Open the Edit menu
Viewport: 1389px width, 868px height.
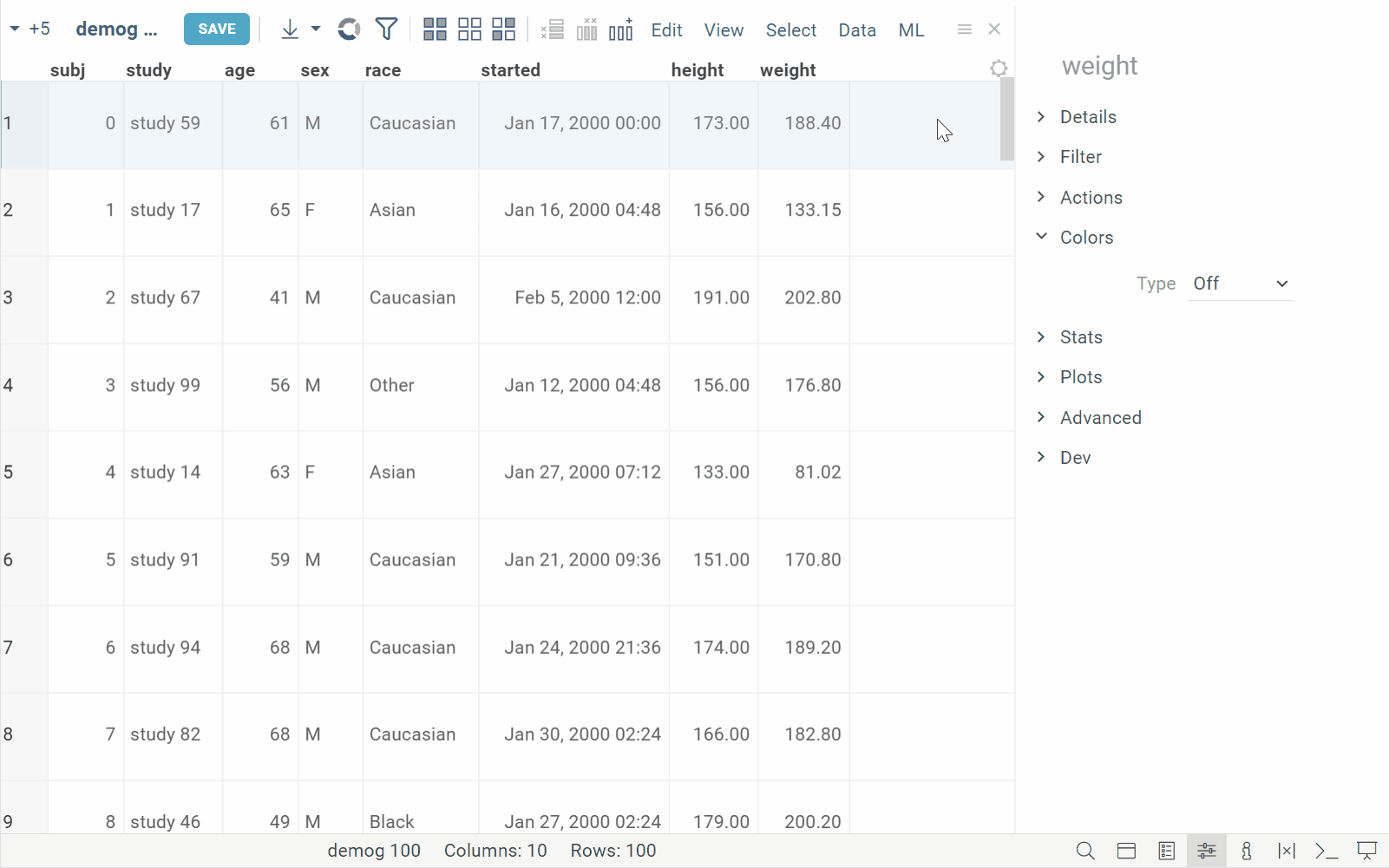click(666, 30)
